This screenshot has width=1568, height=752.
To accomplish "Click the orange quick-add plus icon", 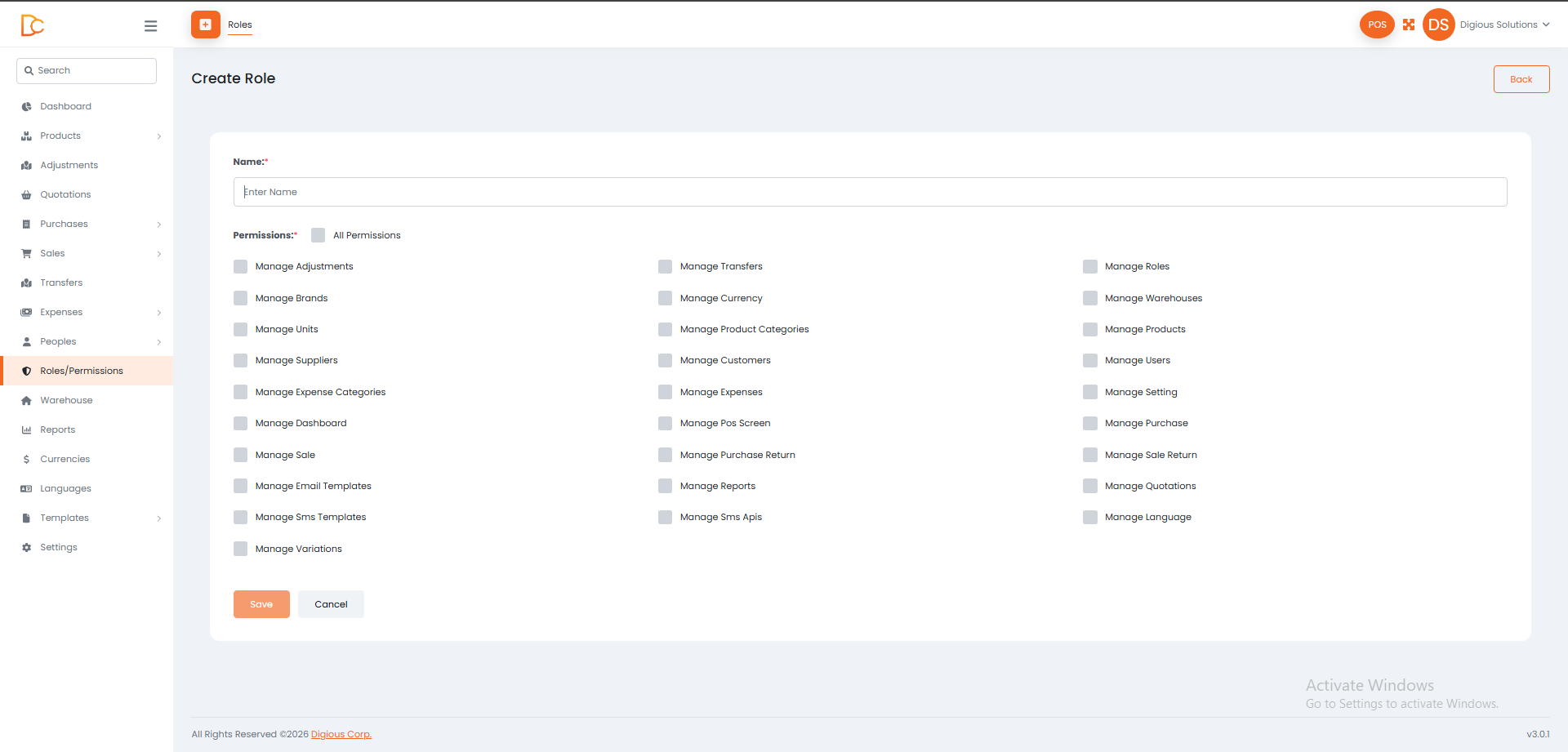I will point(206,24).
